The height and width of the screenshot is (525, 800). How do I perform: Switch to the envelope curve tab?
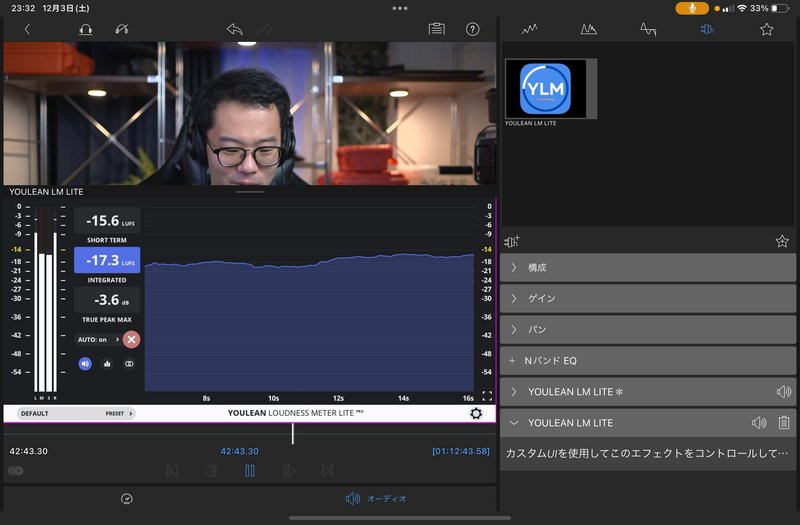click(648, 30)
